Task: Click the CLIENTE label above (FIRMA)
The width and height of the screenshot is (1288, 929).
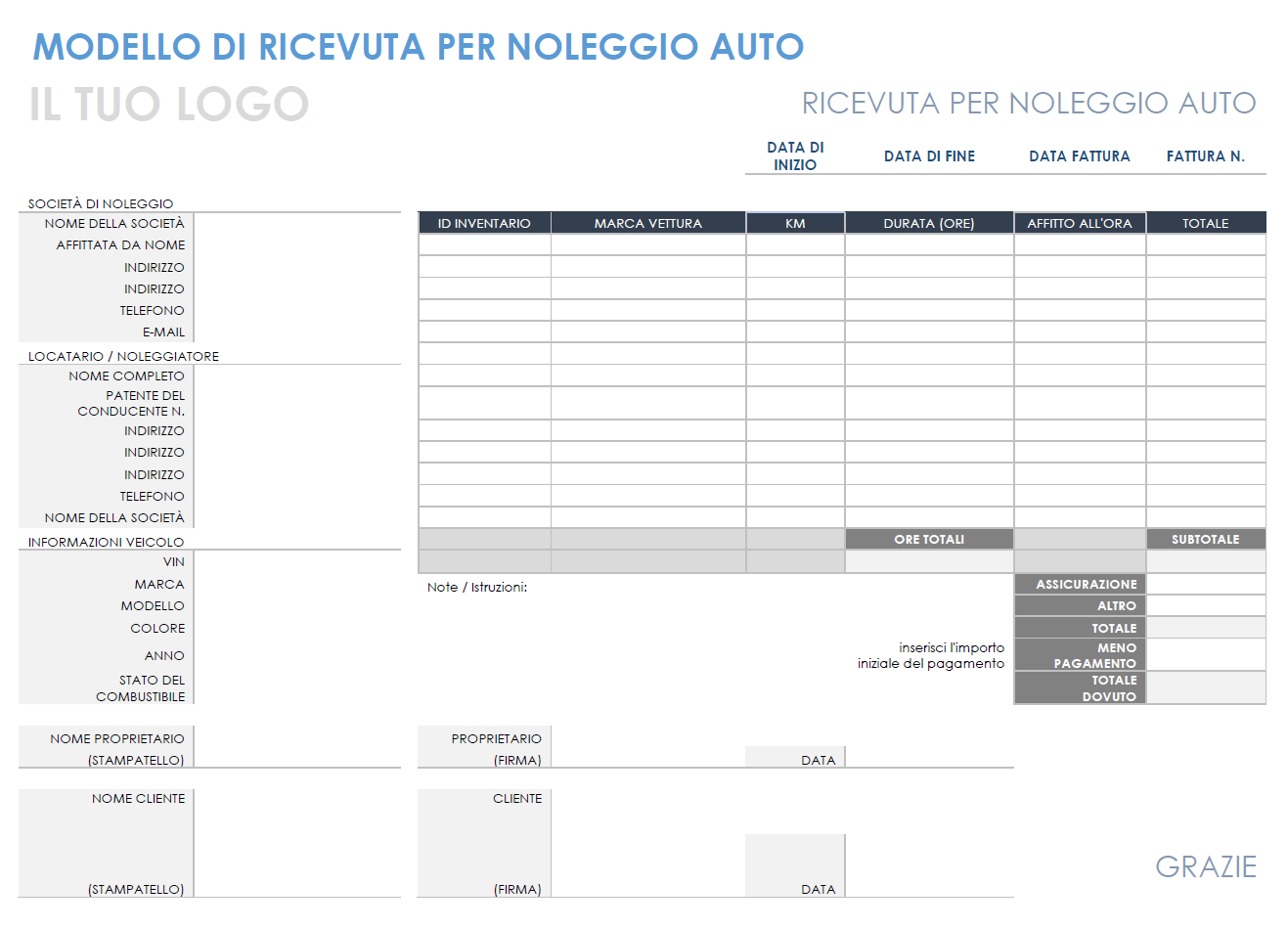Action: [x=517, y=798]
